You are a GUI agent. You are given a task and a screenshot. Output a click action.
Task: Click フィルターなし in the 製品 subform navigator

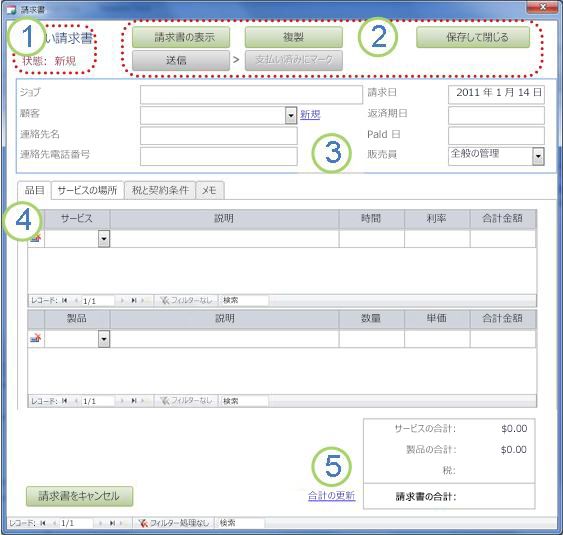coord(186,400)
